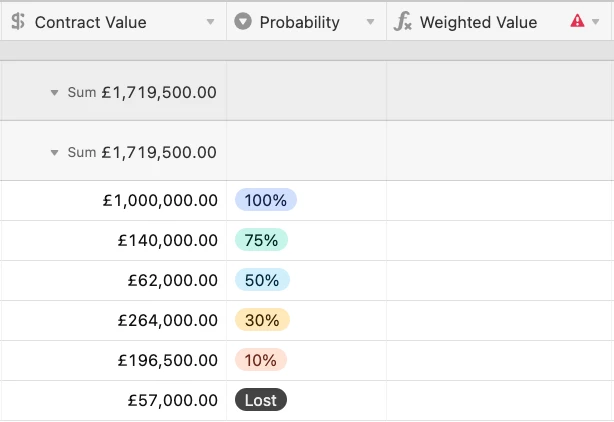614x422 pixels.
Task: Click the formula fx icon
Action: point(403,22)
